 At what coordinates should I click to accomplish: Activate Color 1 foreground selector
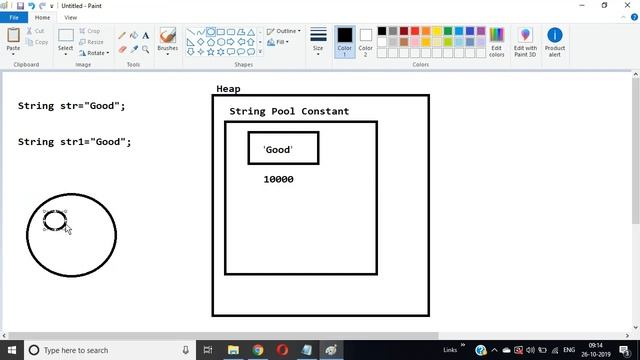tap(344, 42)
